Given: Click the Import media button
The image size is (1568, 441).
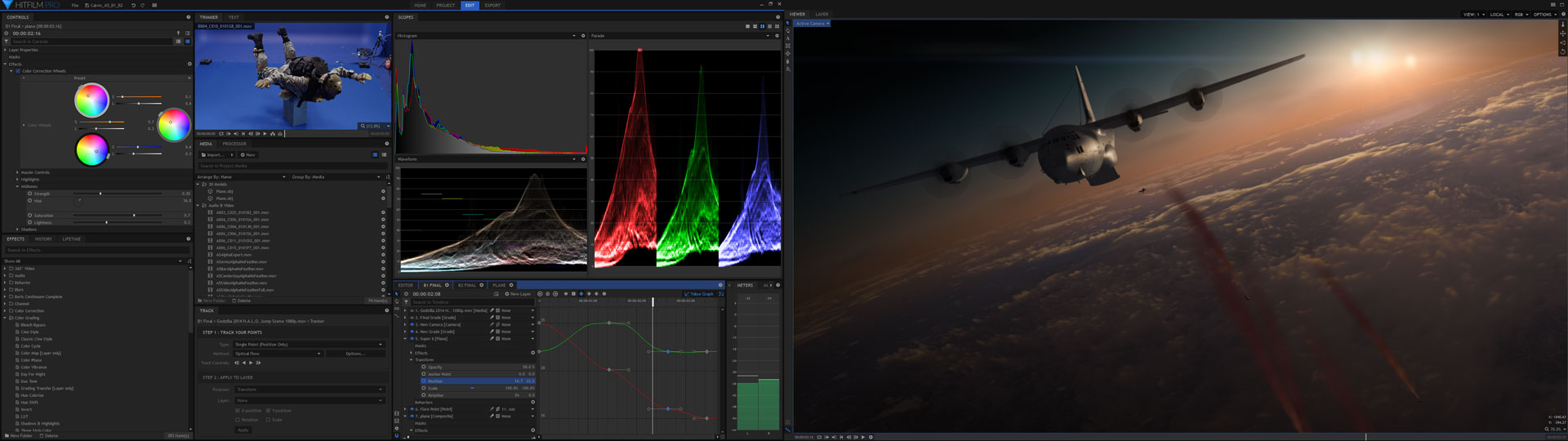Looking at the screenshot, I should [x=214, y=154].
